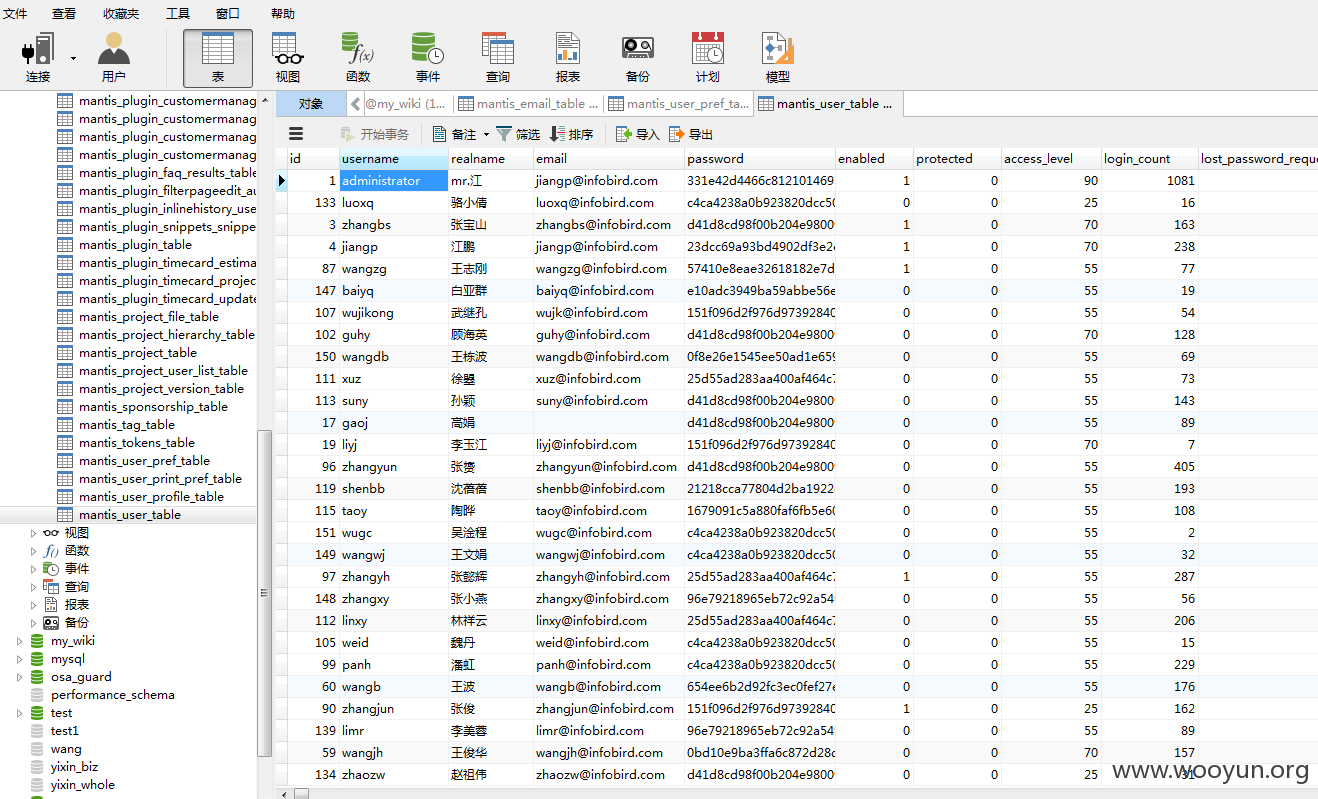Image resolution: width=1318 pixels, height=799 pixels.
Task: Switch to the 对象 tab
Action: pyautogui.click(x=311, y=104)
